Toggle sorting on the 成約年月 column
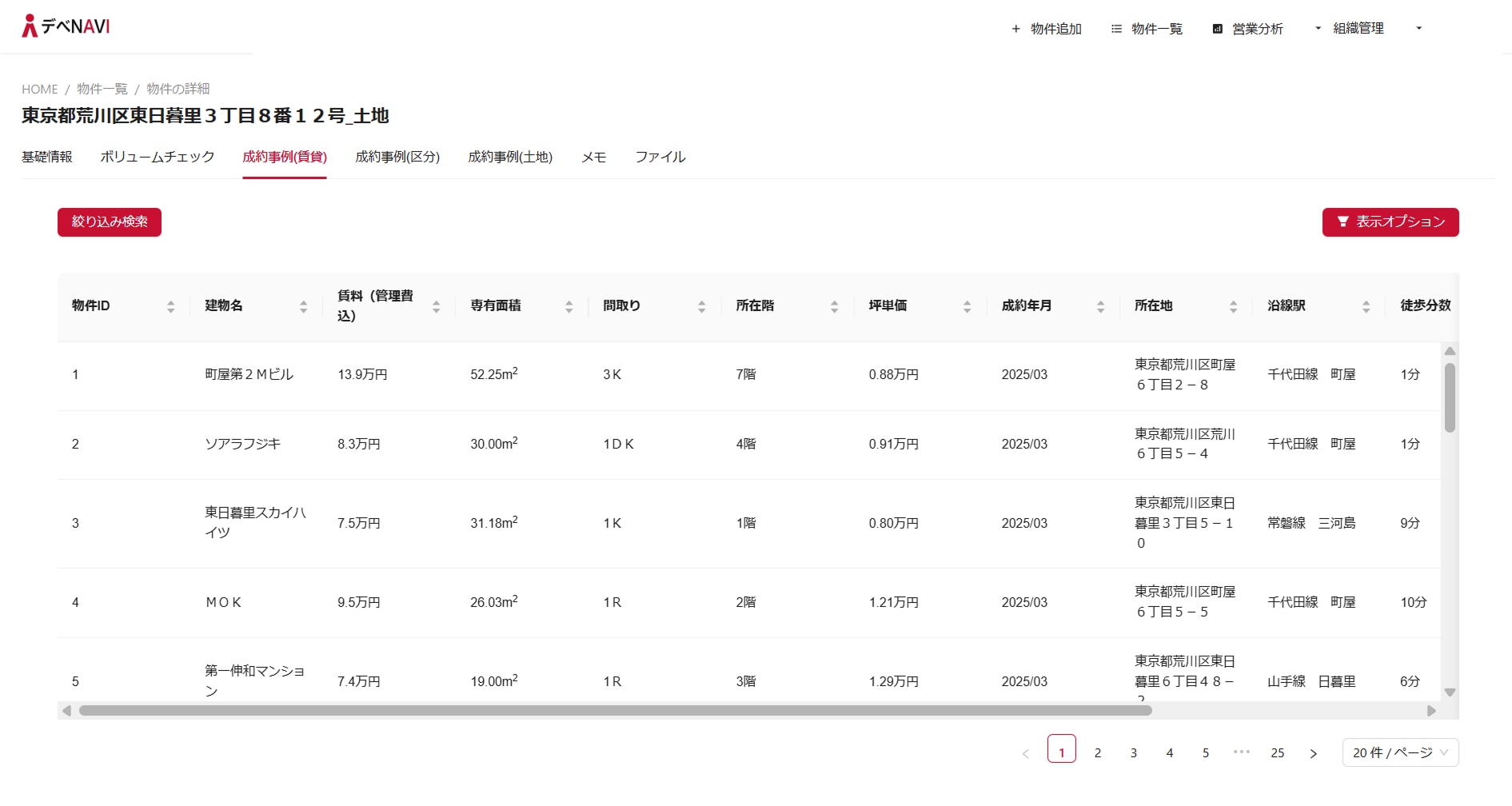 (x=1102, y=305)
